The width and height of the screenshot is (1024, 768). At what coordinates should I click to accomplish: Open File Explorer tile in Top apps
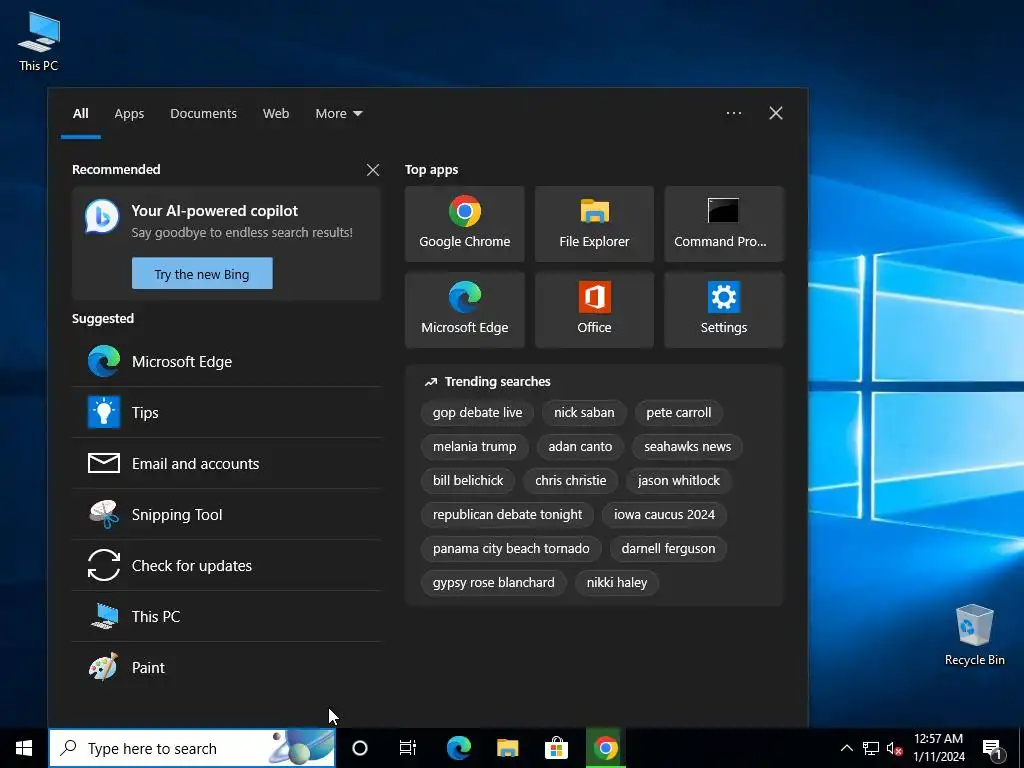tap(594, 224)
